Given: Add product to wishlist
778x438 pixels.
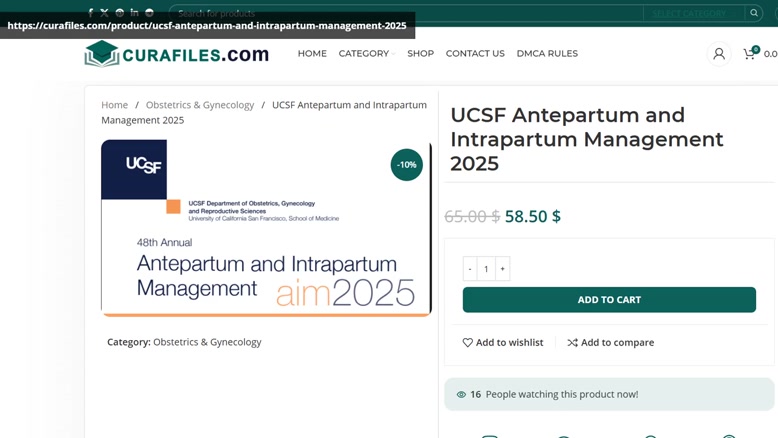Looking at the screenshot, I should point(503,342).
